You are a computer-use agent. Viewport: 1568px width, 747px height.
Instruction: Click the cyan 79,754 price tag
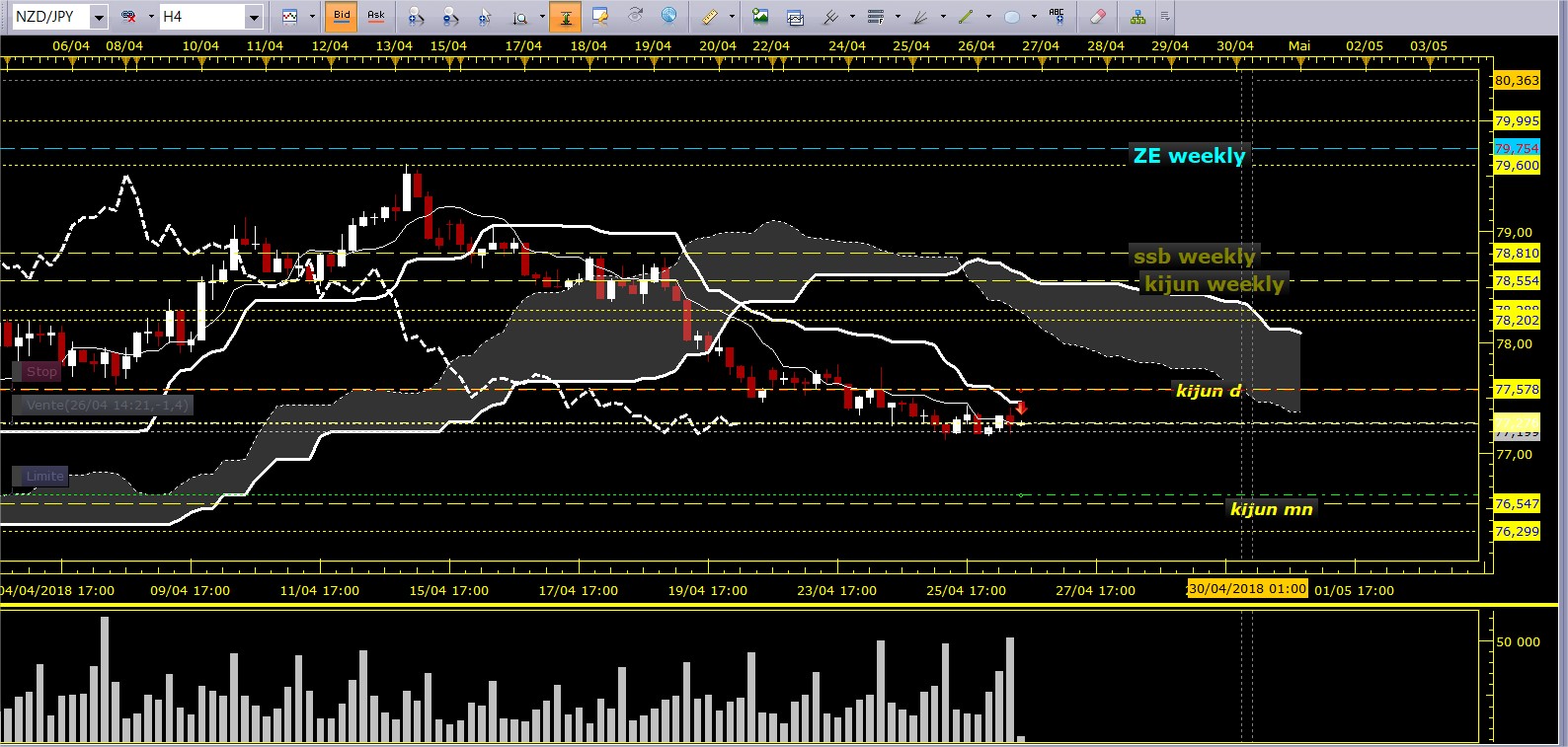point(1517,148)
